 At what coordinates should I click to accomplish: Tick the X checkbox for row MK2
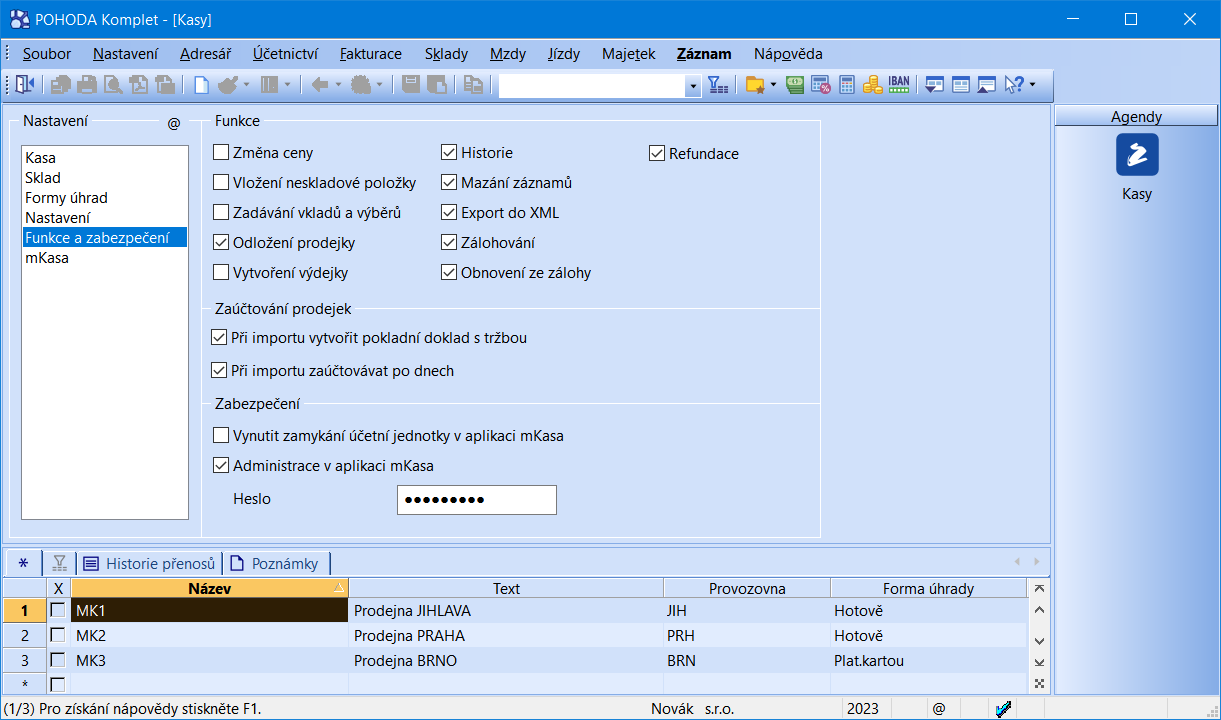point(58,635)
